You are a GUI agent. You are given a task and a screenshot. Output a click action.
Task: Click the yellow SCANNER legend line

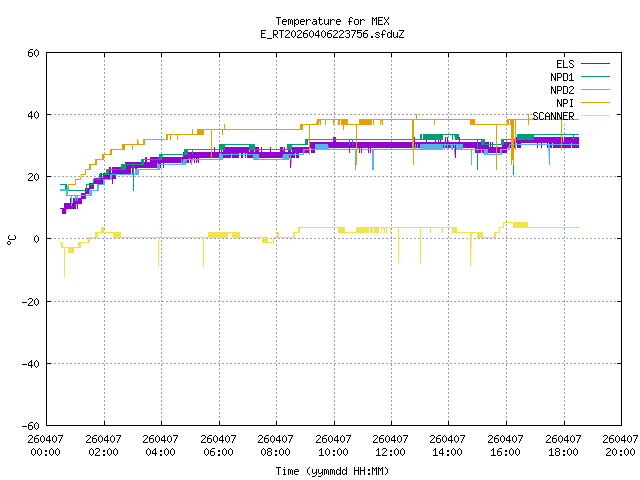(x=595, y=116)
